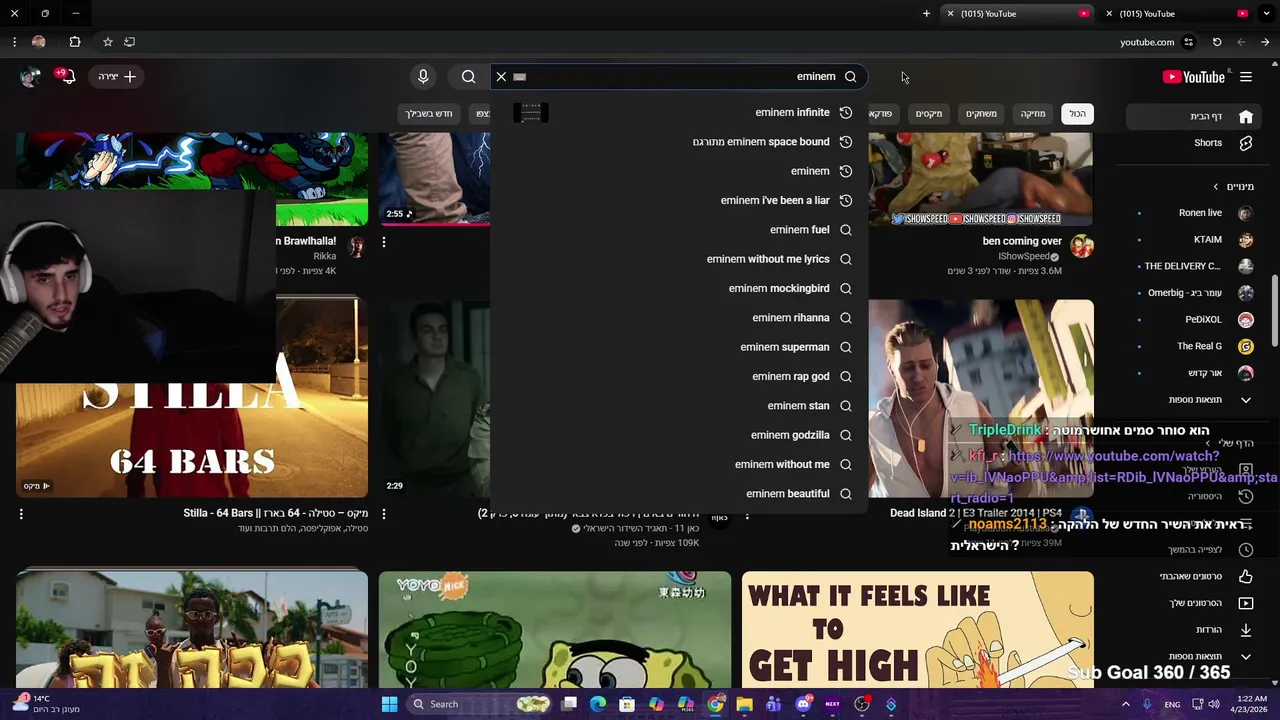
Task: Open the browser extensions puzzle icon
Action: pyautogui.click(x=75, y=42)
